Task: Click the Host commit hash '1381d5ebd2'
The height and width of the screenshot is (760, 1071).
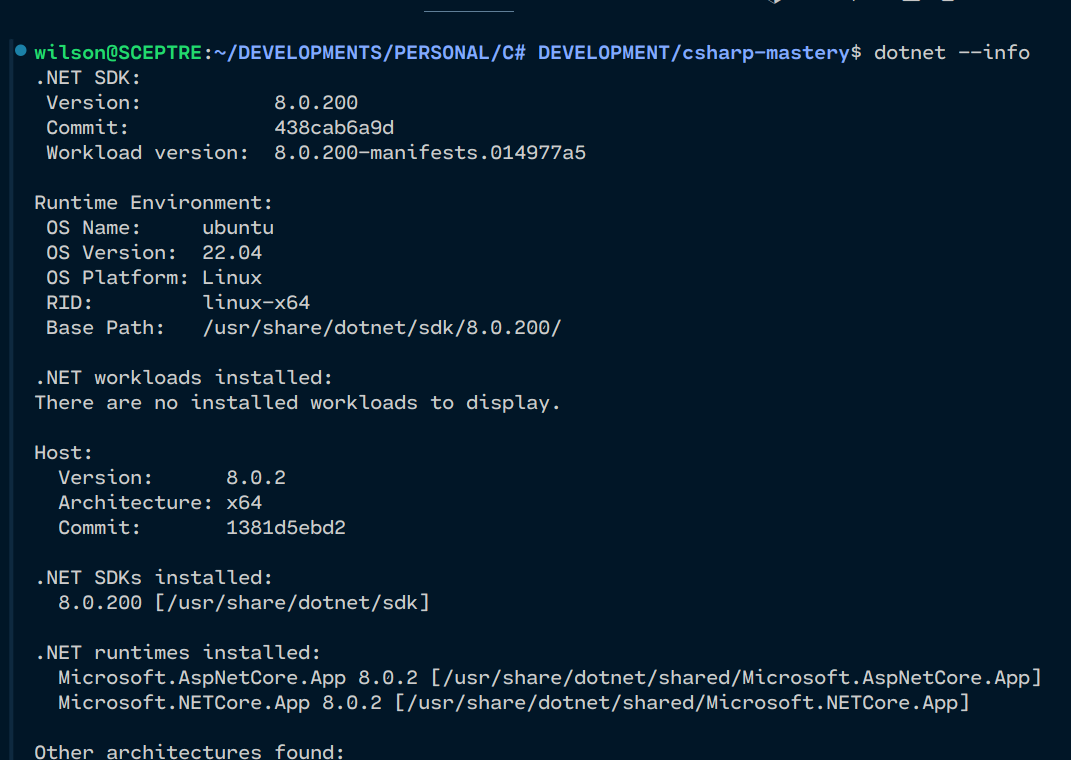Action: [286, 528]
